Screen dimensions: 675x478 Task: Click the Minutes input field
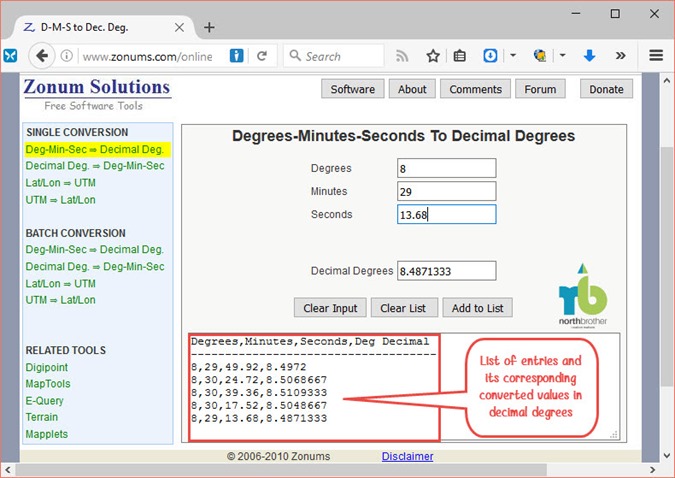(x=446, y=191)
